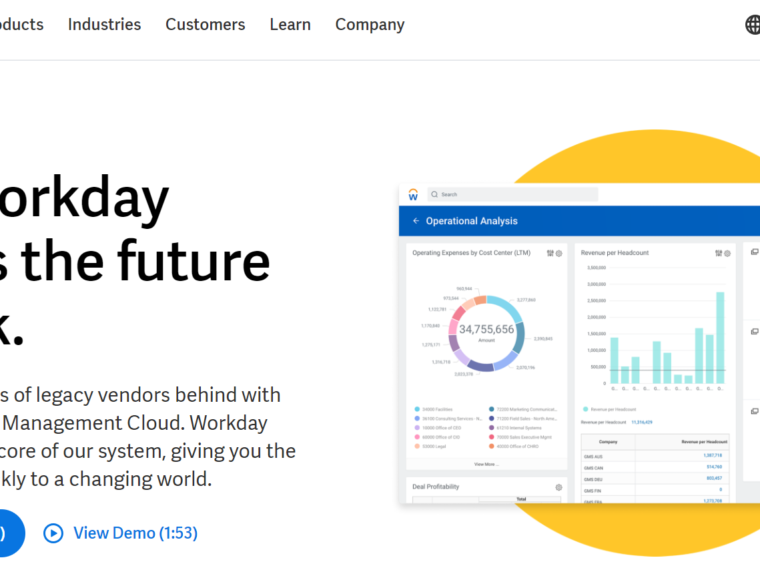Click the back arrow beside Operational Analysis
The height and width of the screenshot is (570, 760).
coord(416,221)
